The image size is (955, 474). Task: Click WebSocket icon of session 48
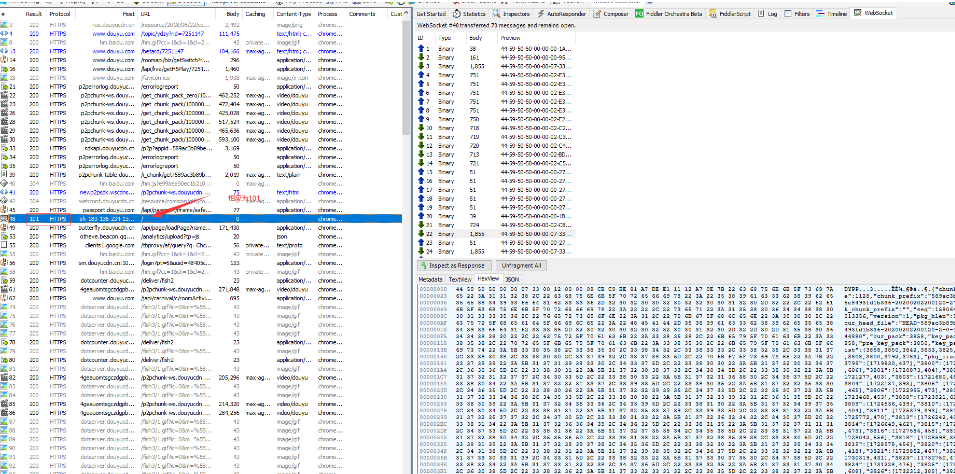[x=5, y=218]
